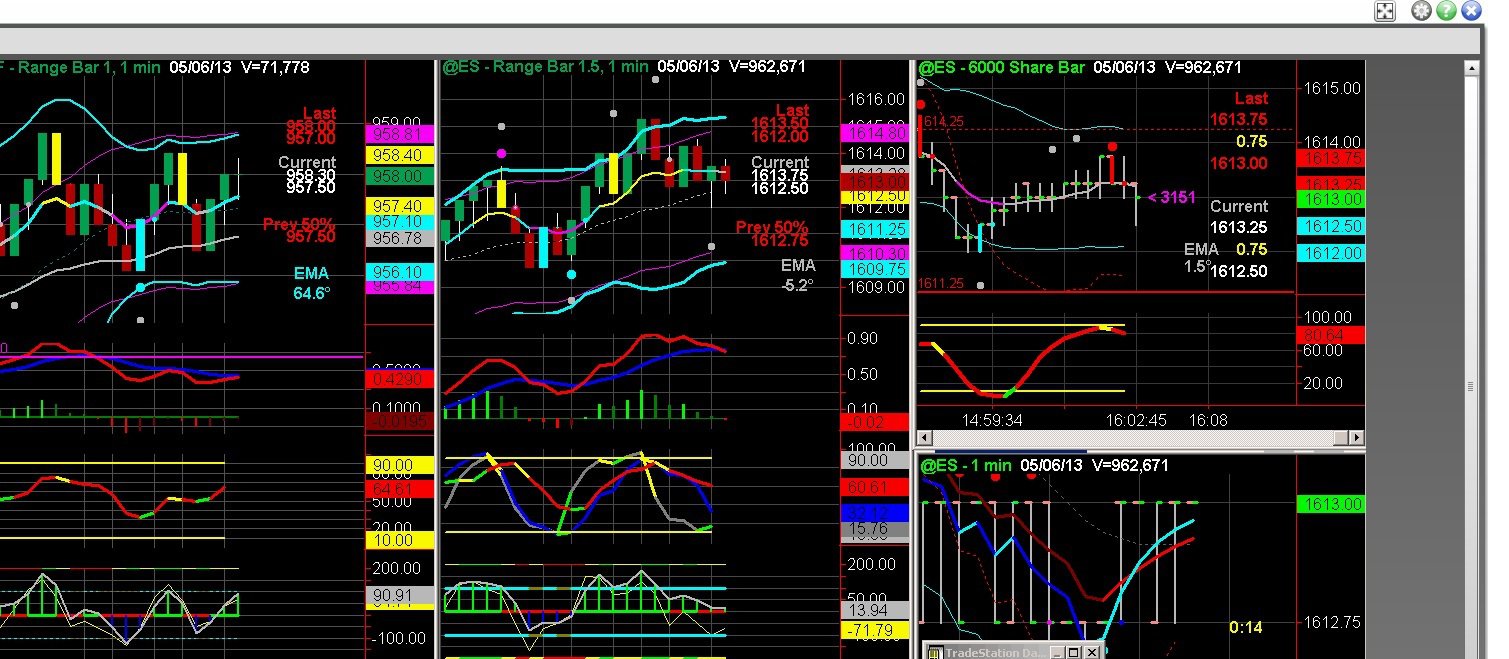The image size is (1509, 659).
Task: Click the 1612.75 axis value in 1 min chart
Action: [1331, 622]
